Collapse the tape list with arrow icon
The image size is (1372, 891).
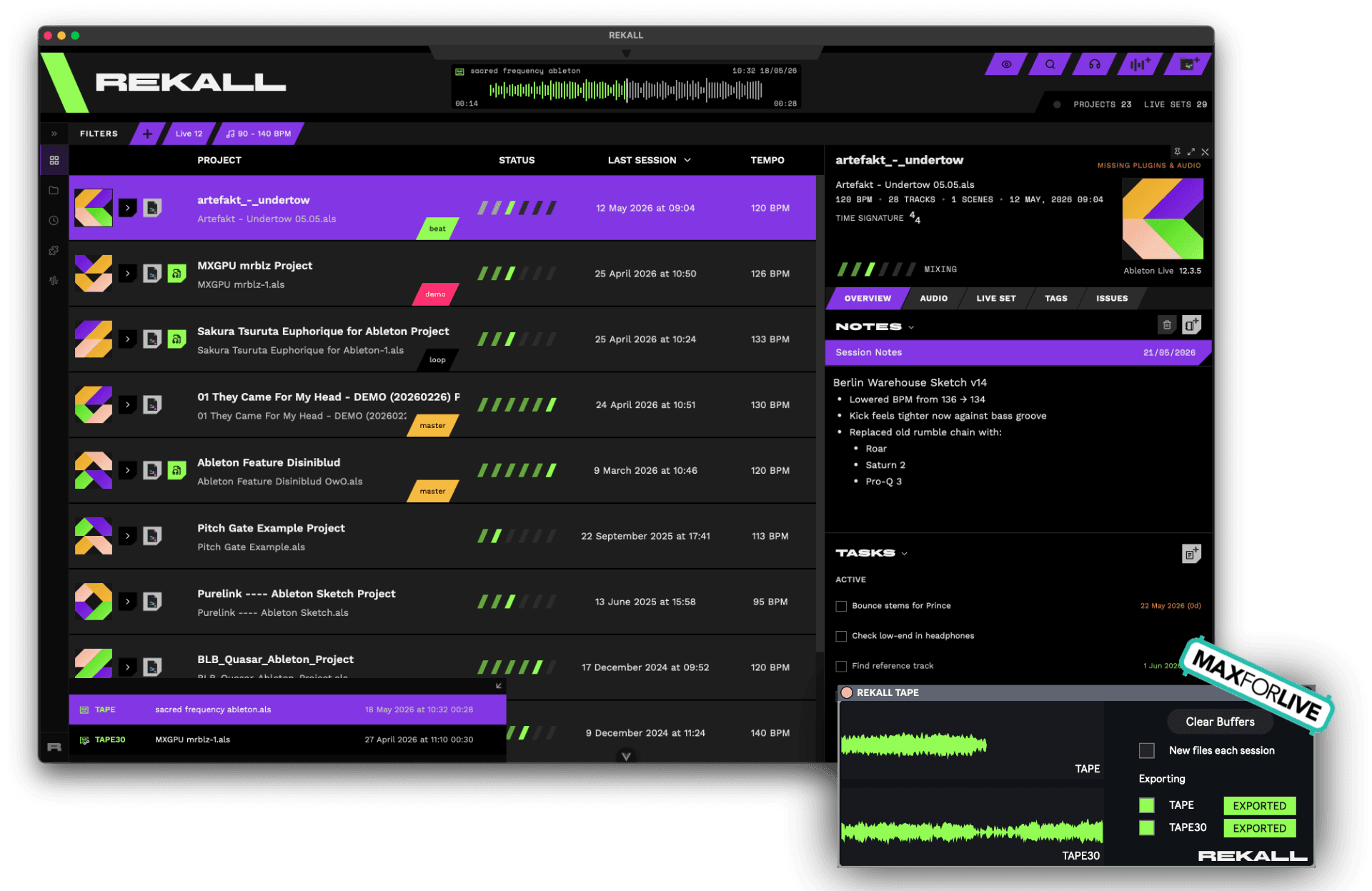click(499, 686)
